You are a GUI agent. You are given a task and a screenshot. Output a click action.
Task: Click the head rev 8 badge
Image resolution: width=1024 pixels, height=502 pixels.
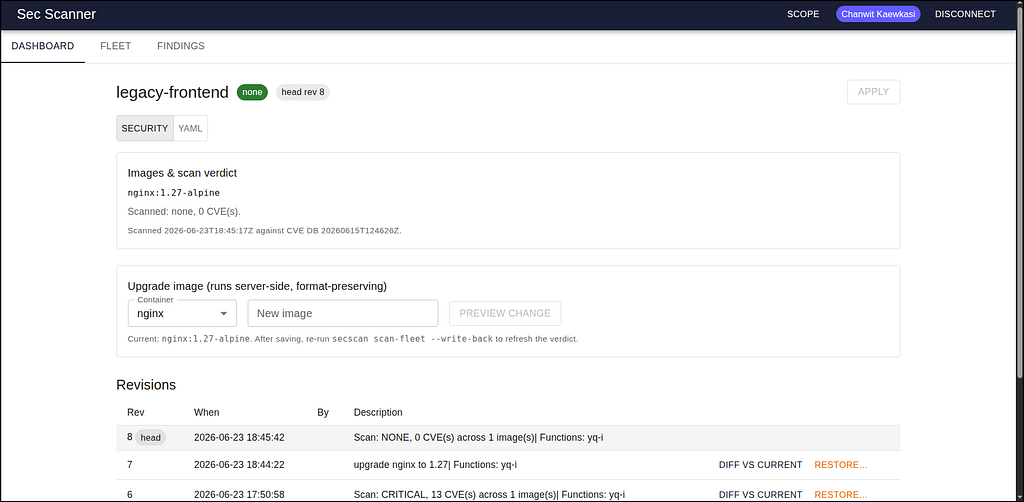coord(303,92)
